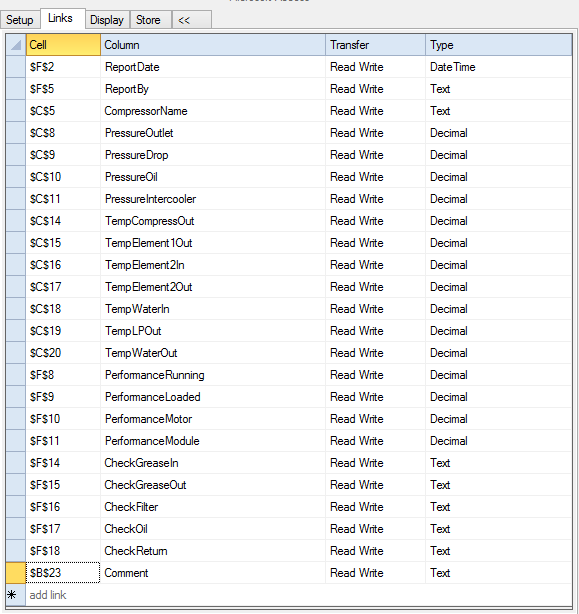Select TempElement1Out entry
Screen dimensions: 579x614
pos(213,243)
